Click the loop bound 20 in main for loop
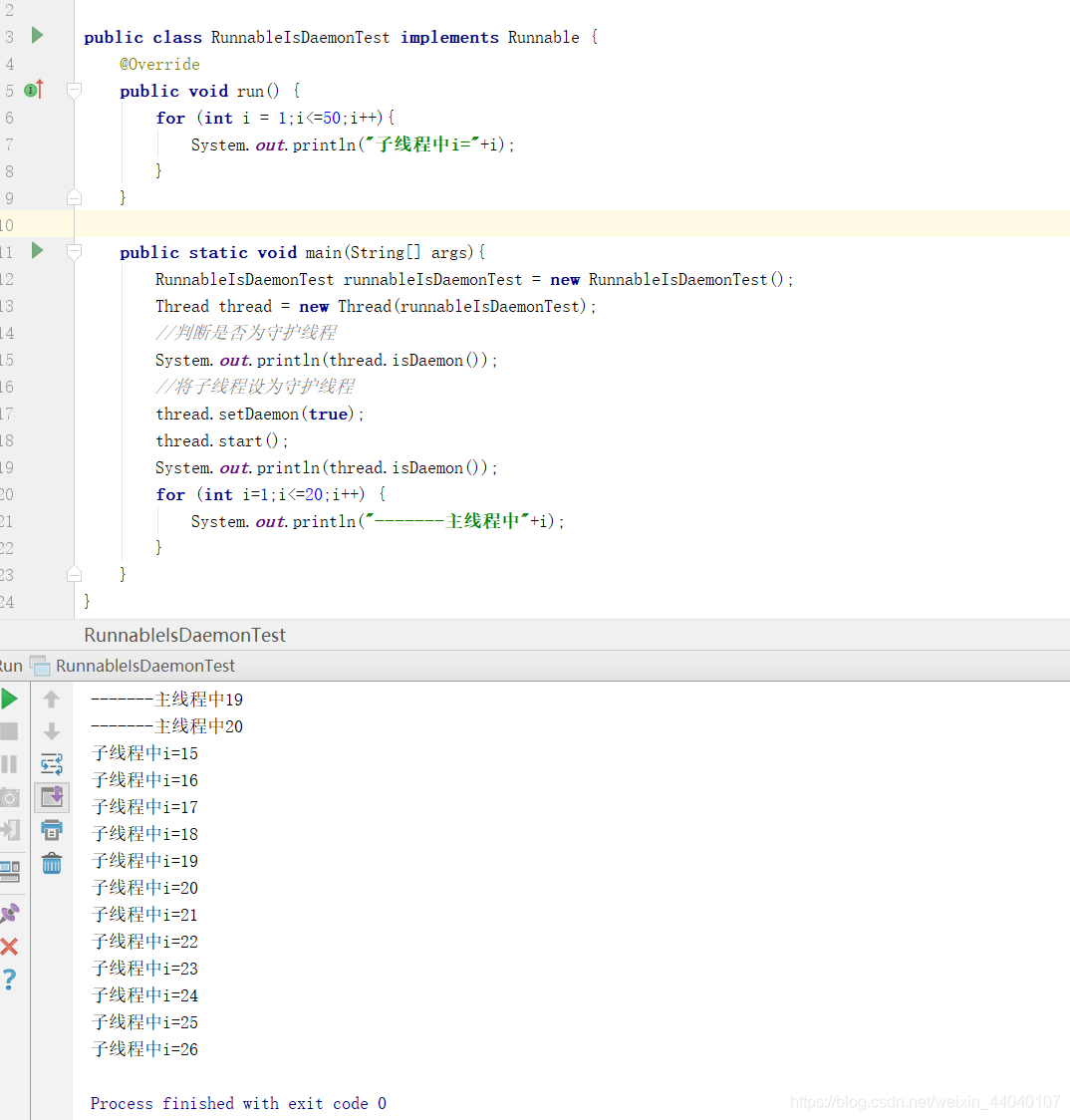Viewport: 1070px width, 1120px height. [314, 494]
